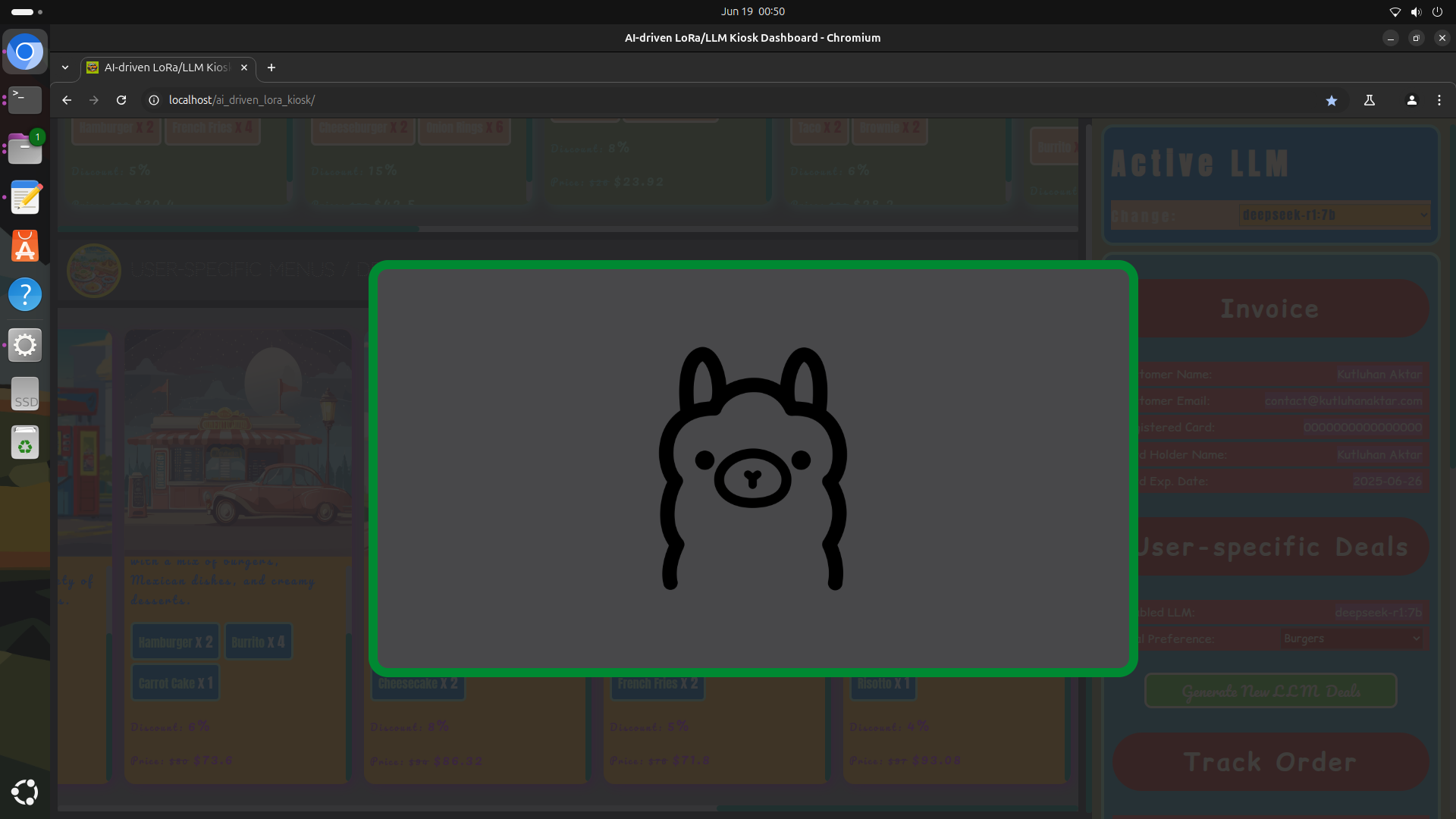This screenshot has width=1456, height=819.
Task: Expand the Active LLM deepseek-r1:7b dropdown
Action: (x=1333, y=215)
